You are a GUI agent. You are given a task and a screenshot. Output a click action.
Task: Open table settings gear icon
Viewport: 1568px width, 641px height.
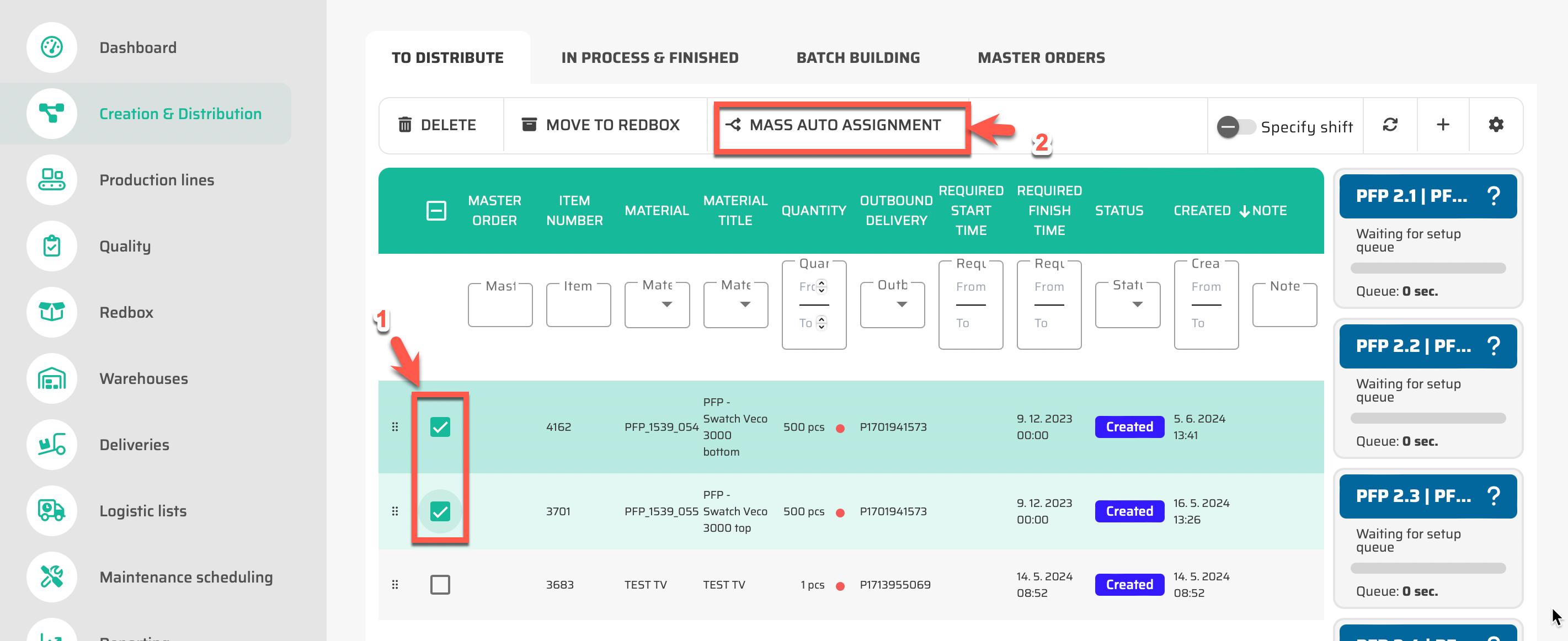click(x=1496, y=125)
